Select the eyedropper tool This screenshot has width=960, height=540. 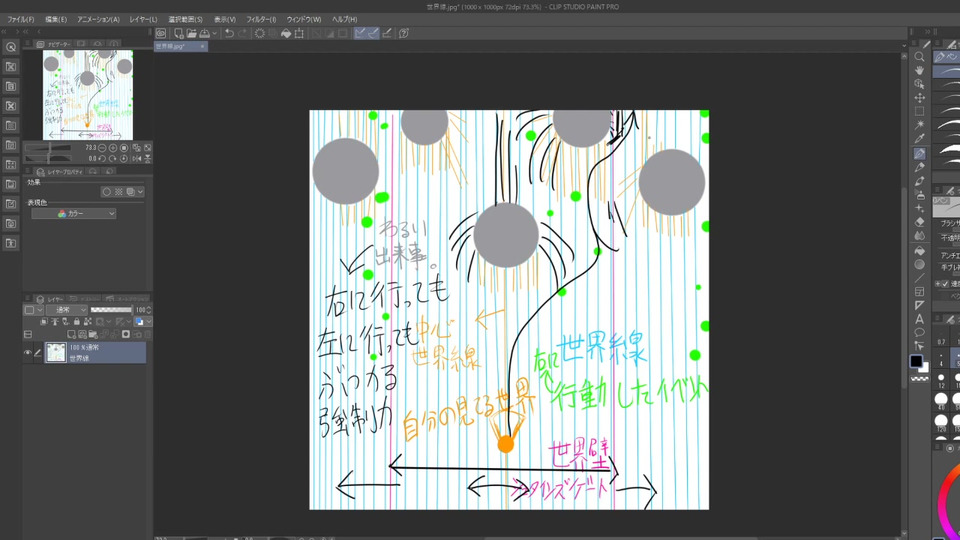coord(919,139)
